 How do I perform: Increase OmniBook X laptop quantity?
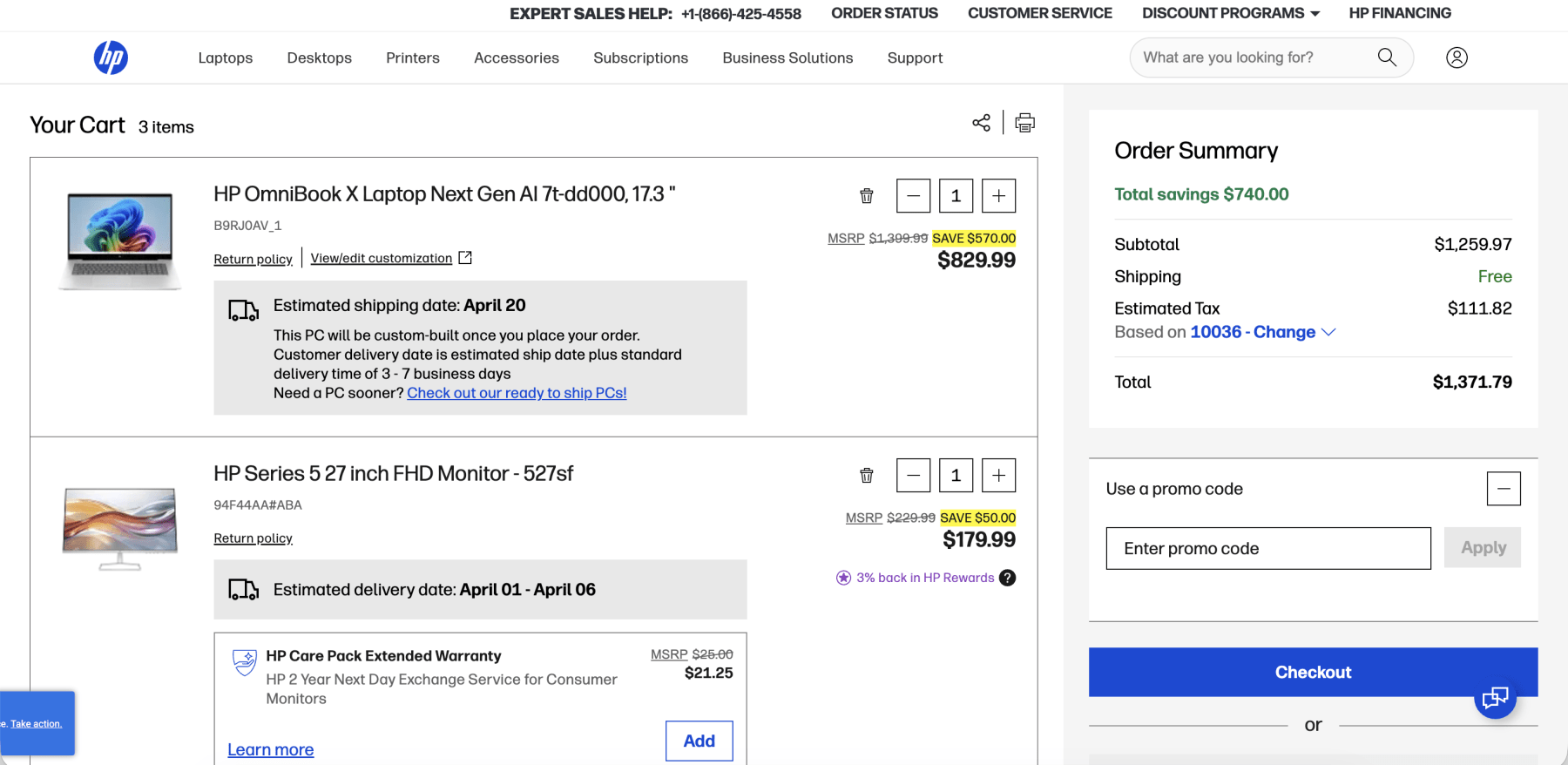998,196
